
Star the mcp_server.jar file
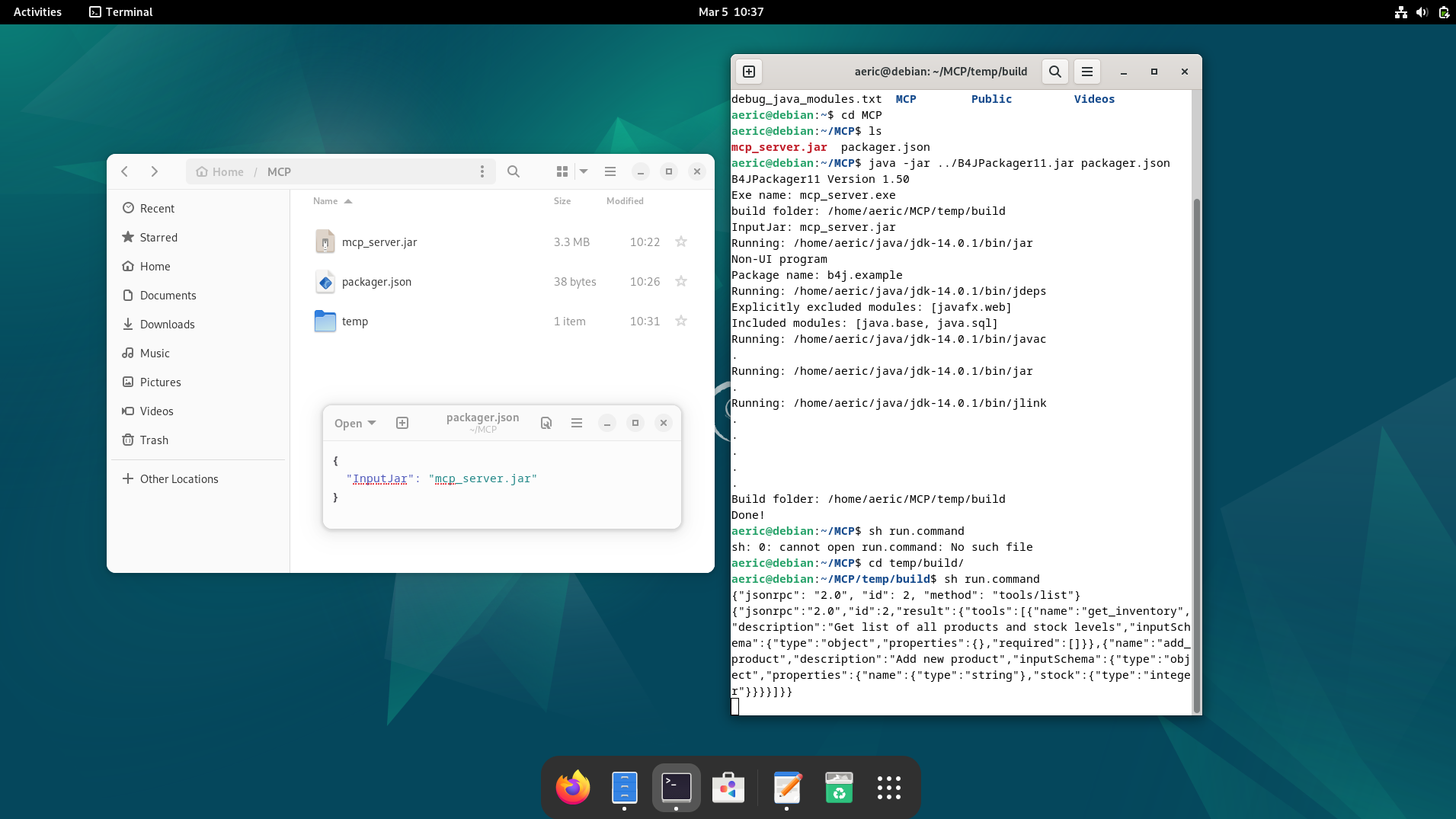680,242
